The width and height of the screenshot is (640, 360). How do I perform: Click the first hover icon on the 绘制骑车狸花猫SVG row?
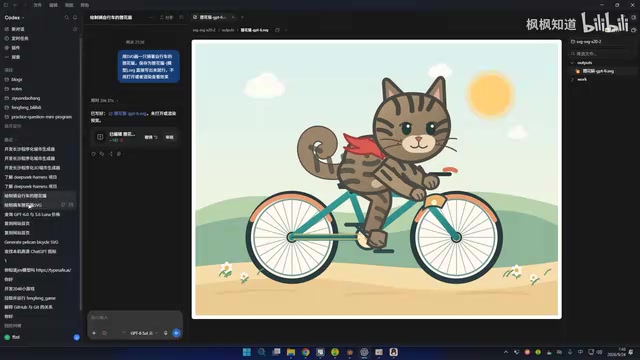(63, 205)
